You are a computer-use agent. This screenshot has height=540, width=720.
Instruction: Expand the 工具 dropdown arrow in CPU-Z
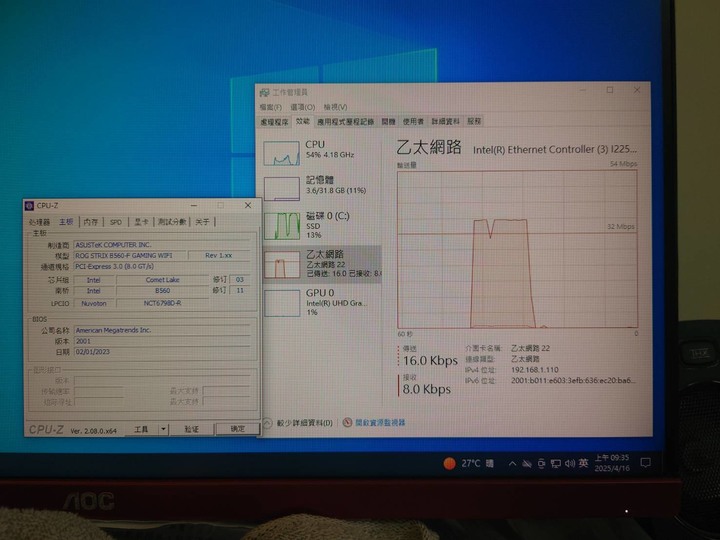(x=163, y=429)
